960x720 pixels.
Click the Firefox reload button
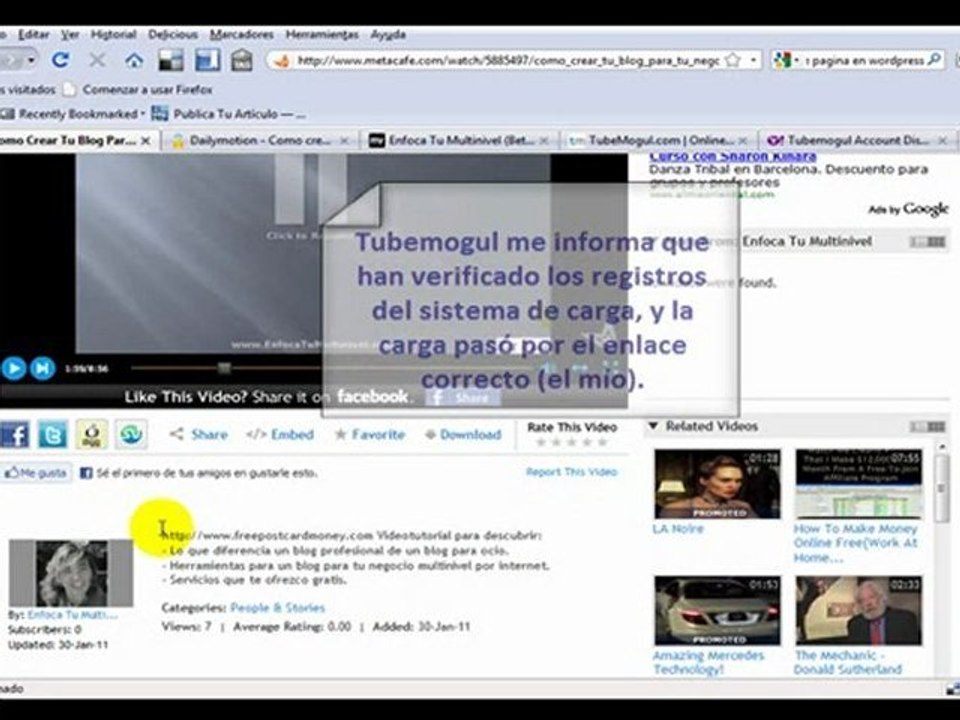tap(60, 60)
